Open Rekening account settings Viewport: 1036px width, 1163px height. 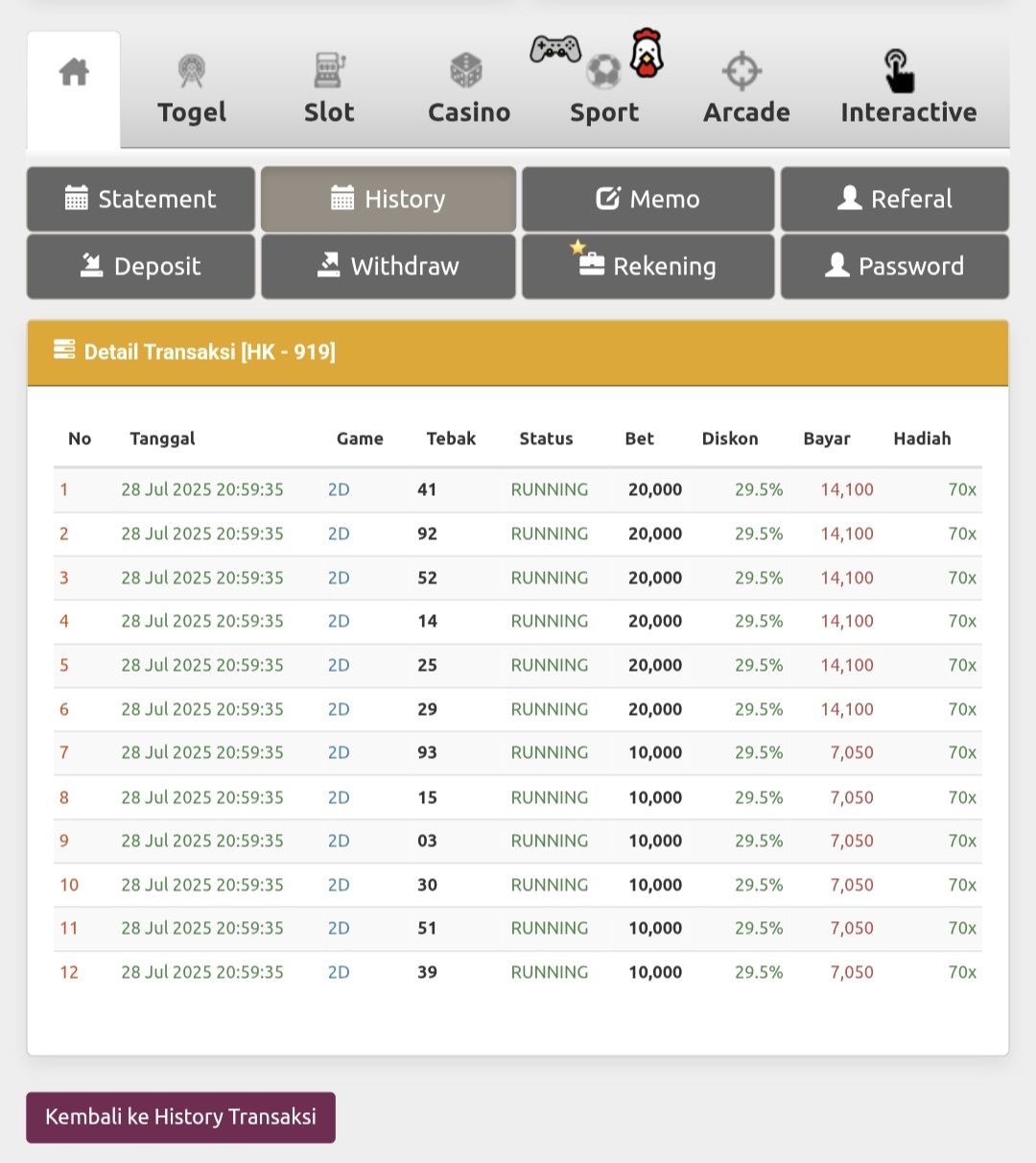click(647, 267)
